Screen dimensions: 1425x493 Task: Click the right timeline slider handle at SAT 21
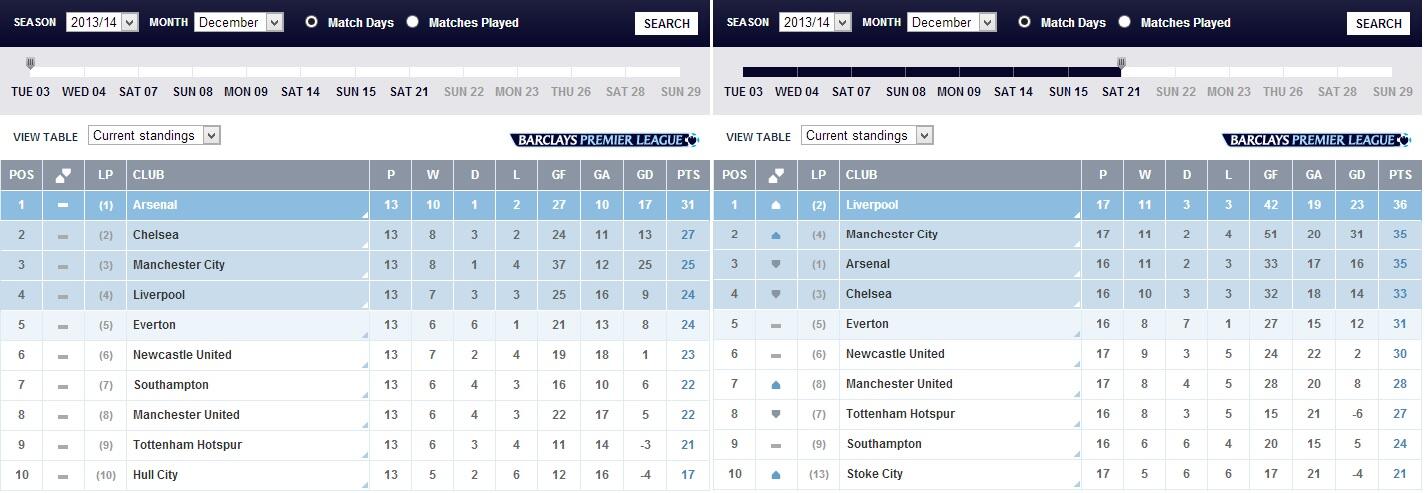[1122, 65]
